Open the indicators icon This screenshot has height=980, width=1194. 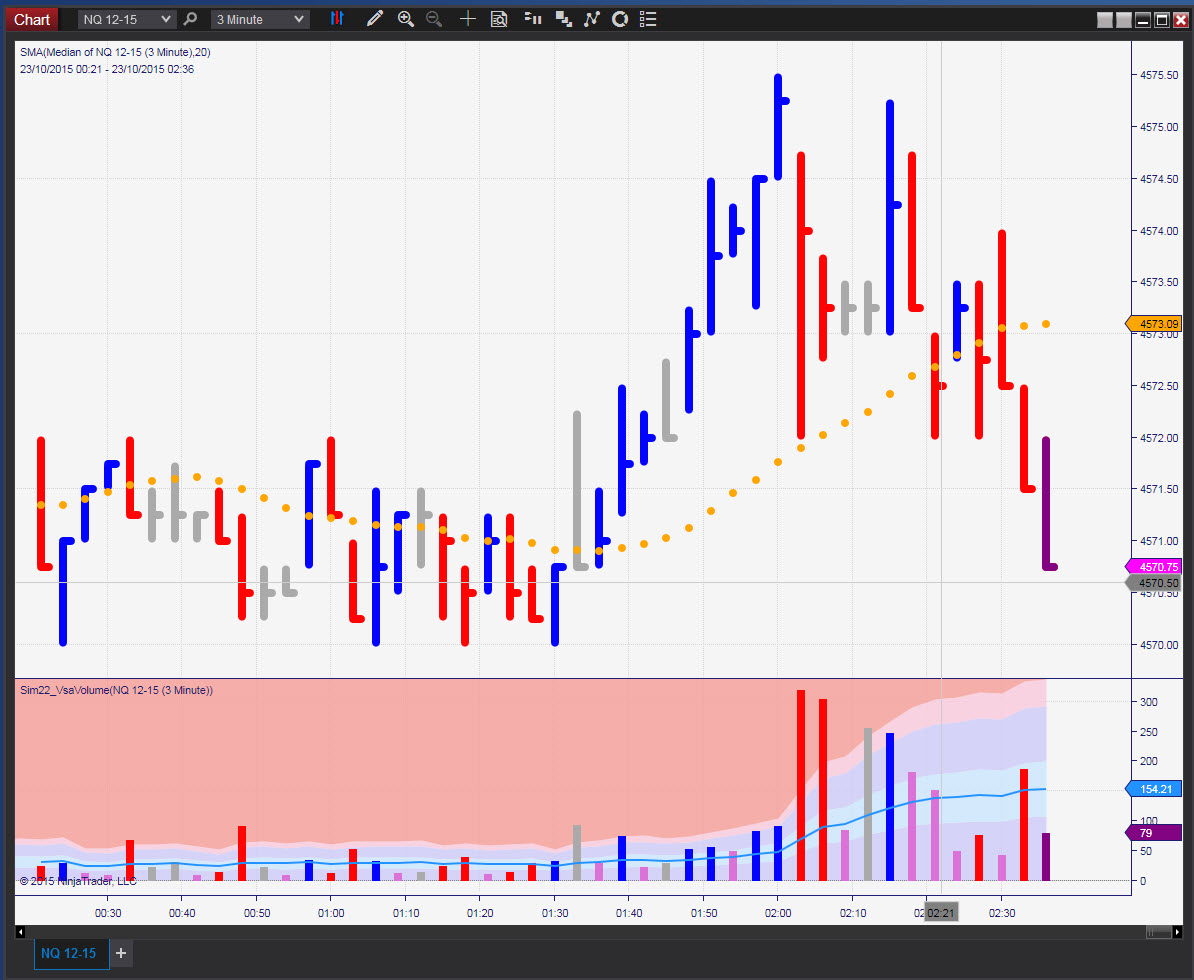tap(592, 19)
